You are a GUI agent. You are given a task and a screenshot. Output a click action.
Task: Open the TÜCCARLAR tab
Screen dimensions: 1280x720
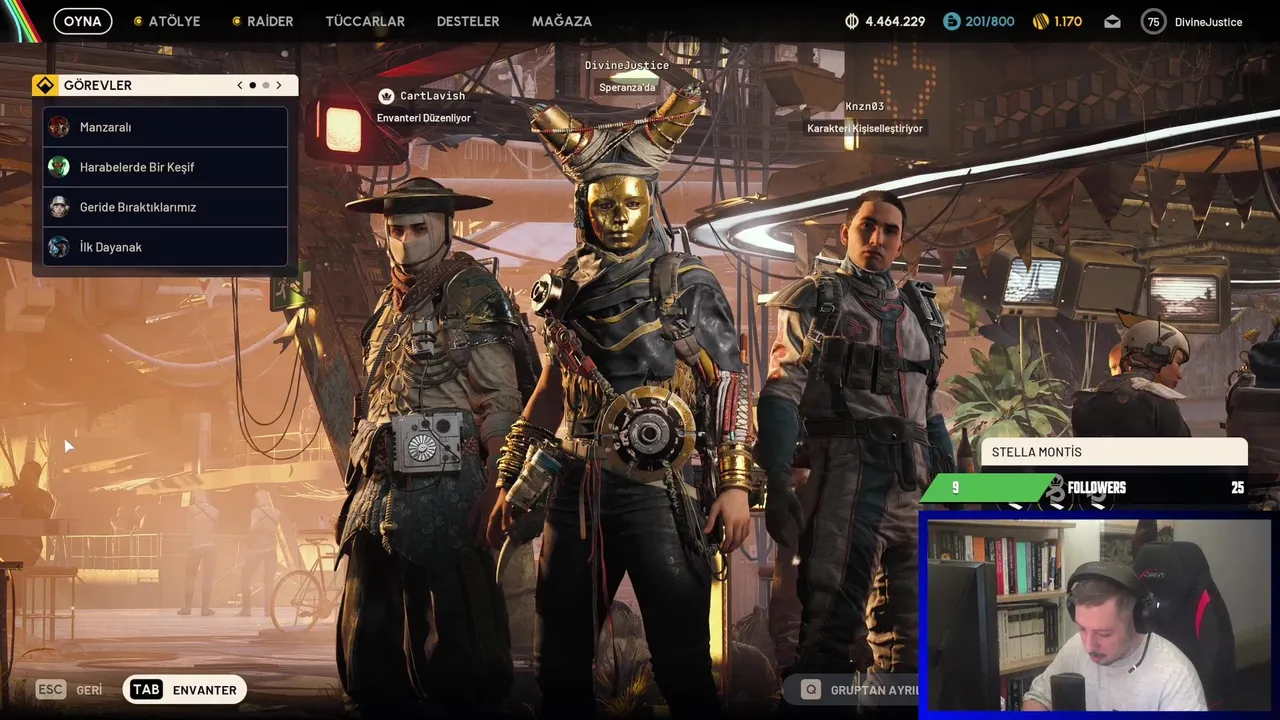pos(365,21)
